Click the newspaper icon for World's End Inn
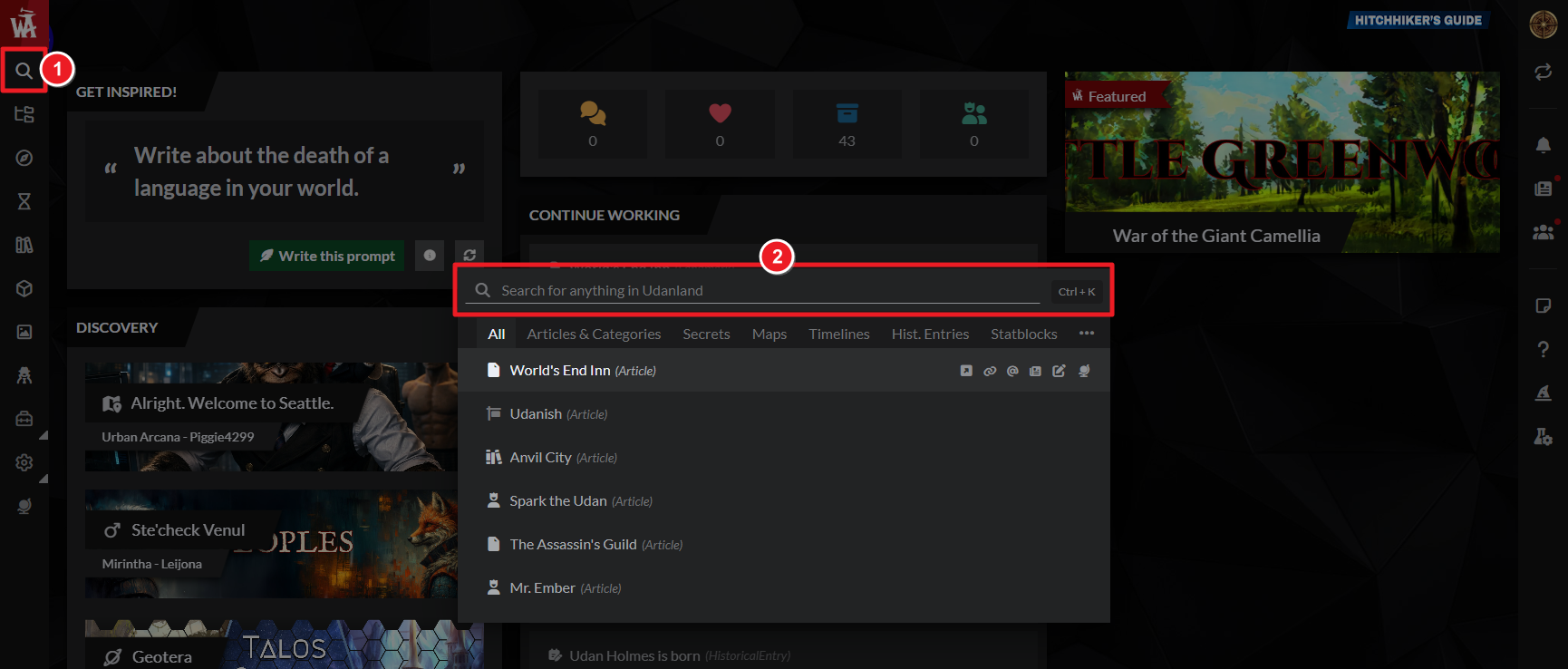 pyautogui.click(x=1035, y=371)
